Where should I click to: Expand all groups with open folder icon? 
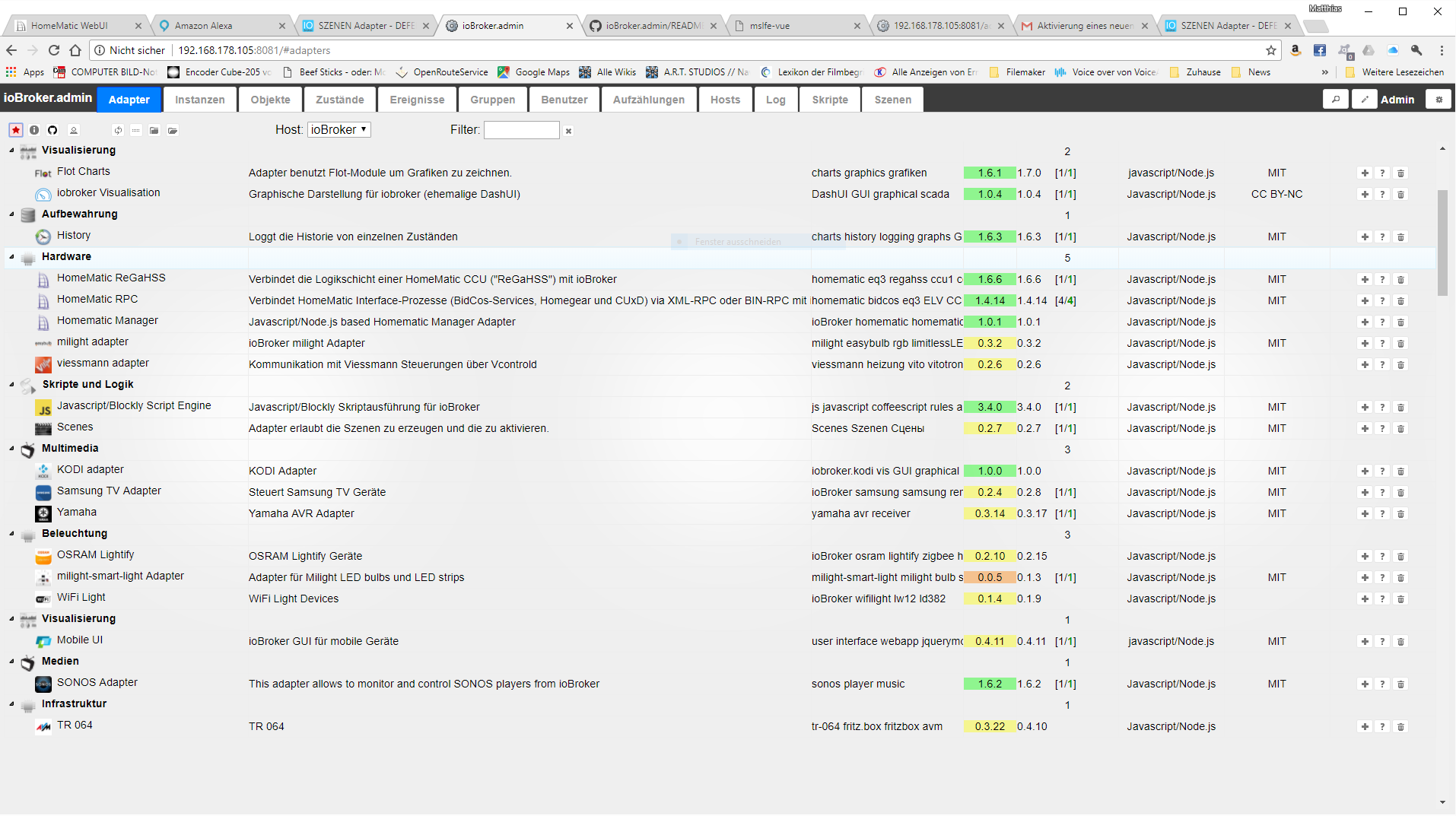[173, 130]
